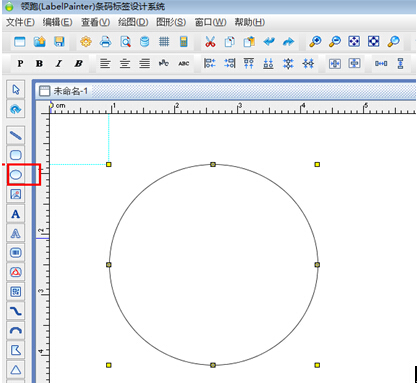Image resolution: width=417 pixels, height=383 pixels.
Task: Justify text alignment
Action: pos(145,63)
